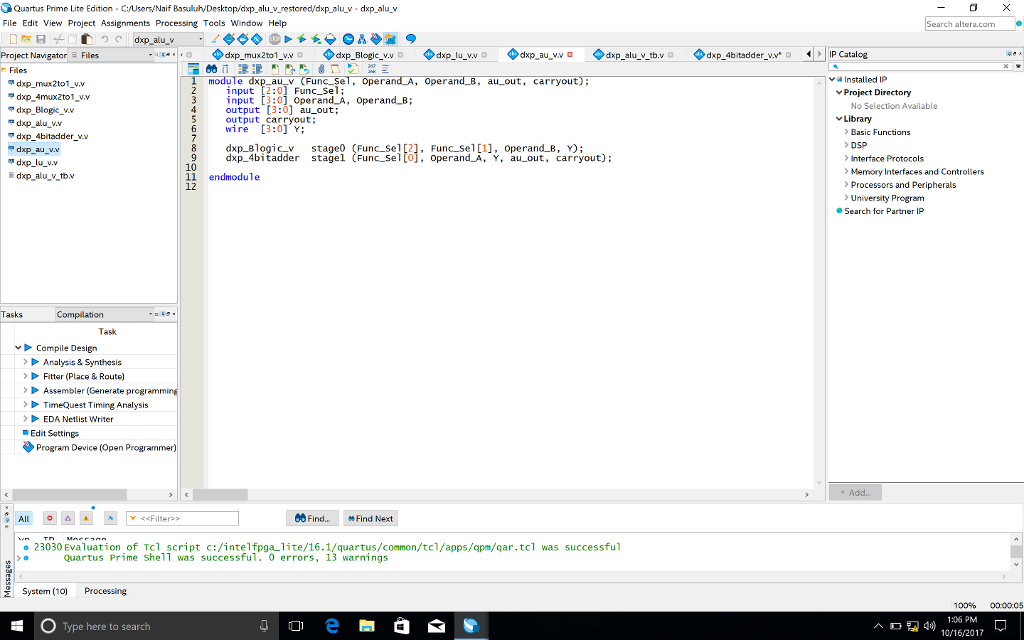Toggle warnings filter in Messages panel
The image size is (1024, 640).
(x=85, y=518)
